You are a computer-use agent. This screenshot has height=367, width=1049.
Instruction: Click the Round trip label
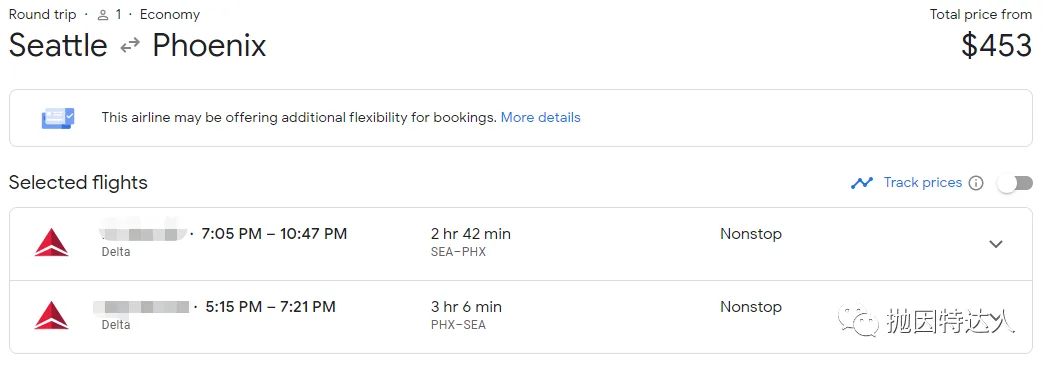click(x=43, y=15)
